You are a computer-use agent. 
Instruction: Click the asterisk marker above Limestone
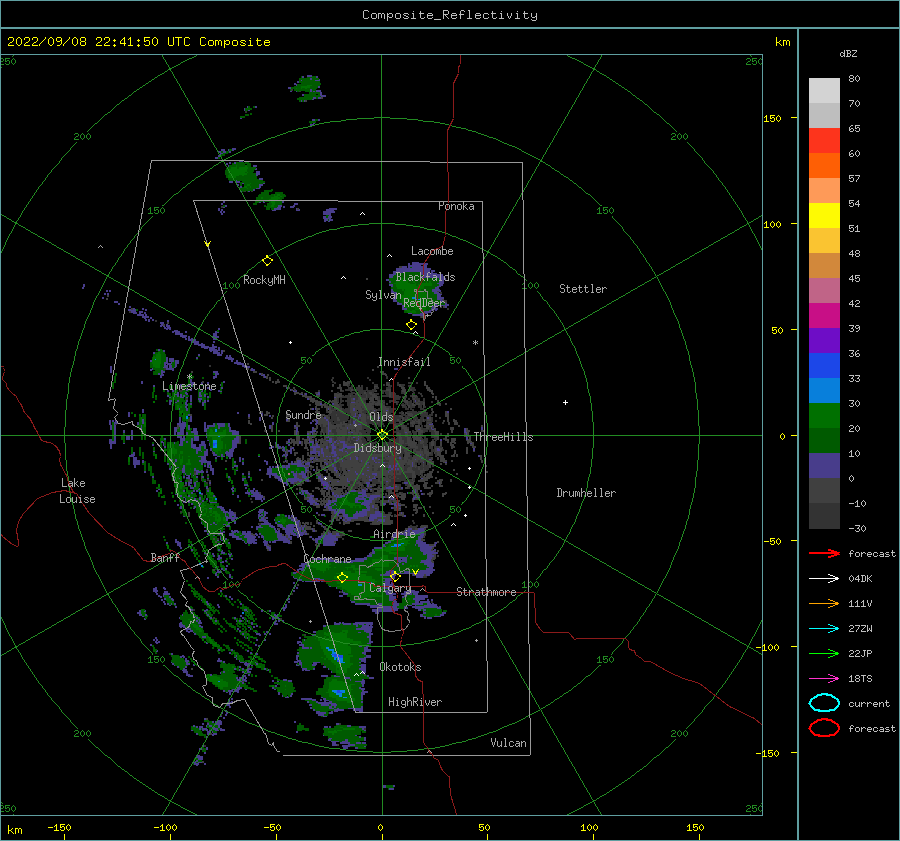tap(189, 377)
